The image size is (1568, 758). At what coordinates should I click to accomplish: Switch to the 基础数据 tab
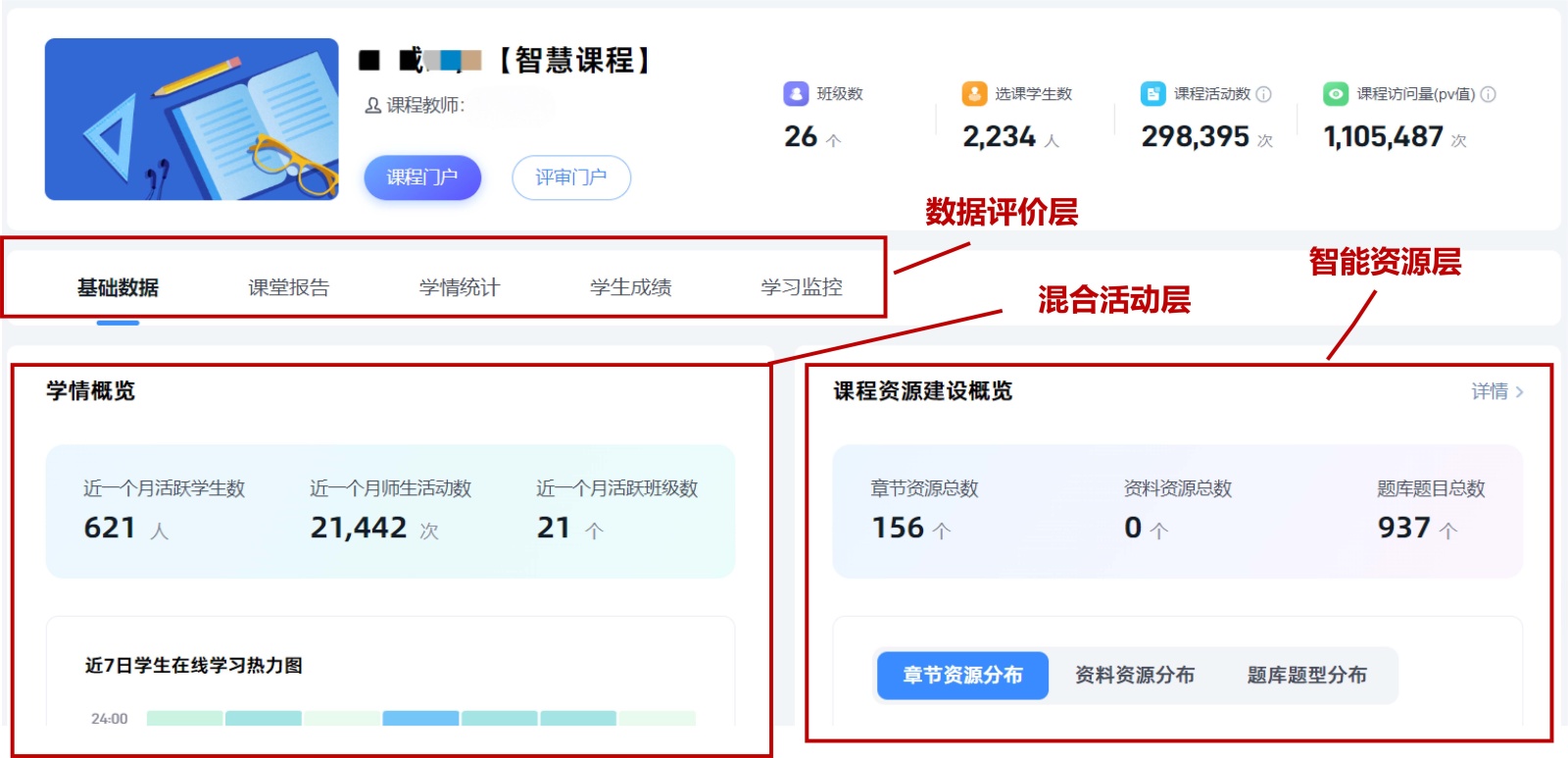click(x=118, y=287)
